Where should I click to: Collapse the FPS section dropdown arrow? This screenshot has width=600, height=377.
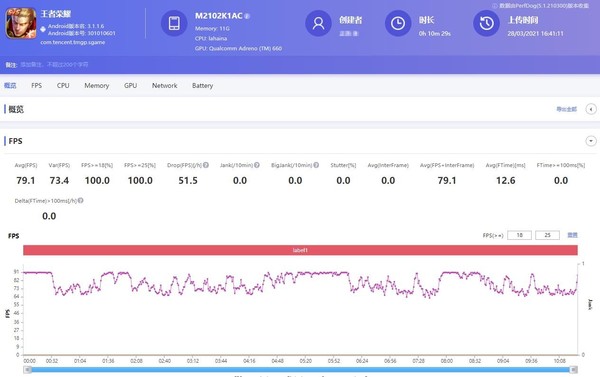(591, 141)
